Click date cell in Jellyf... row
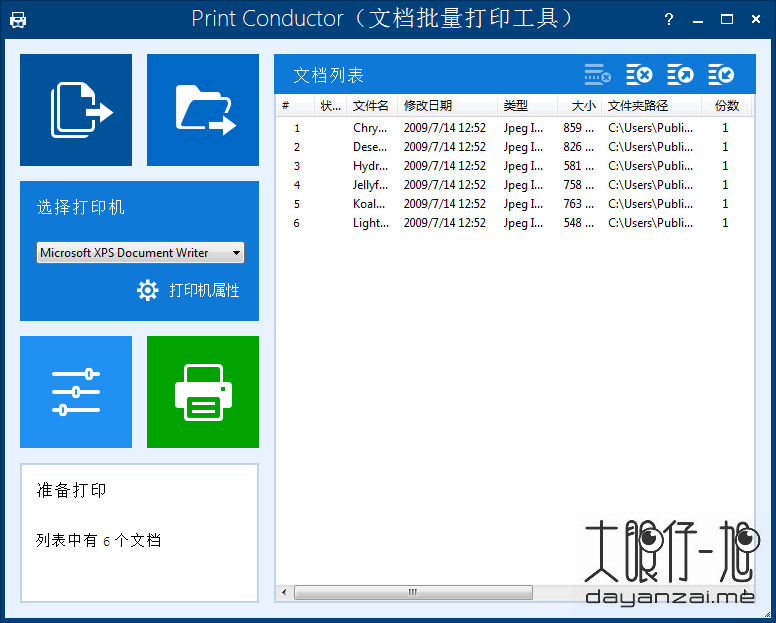The height and width of the screenshot is (623, 776). tap(444, 185)
